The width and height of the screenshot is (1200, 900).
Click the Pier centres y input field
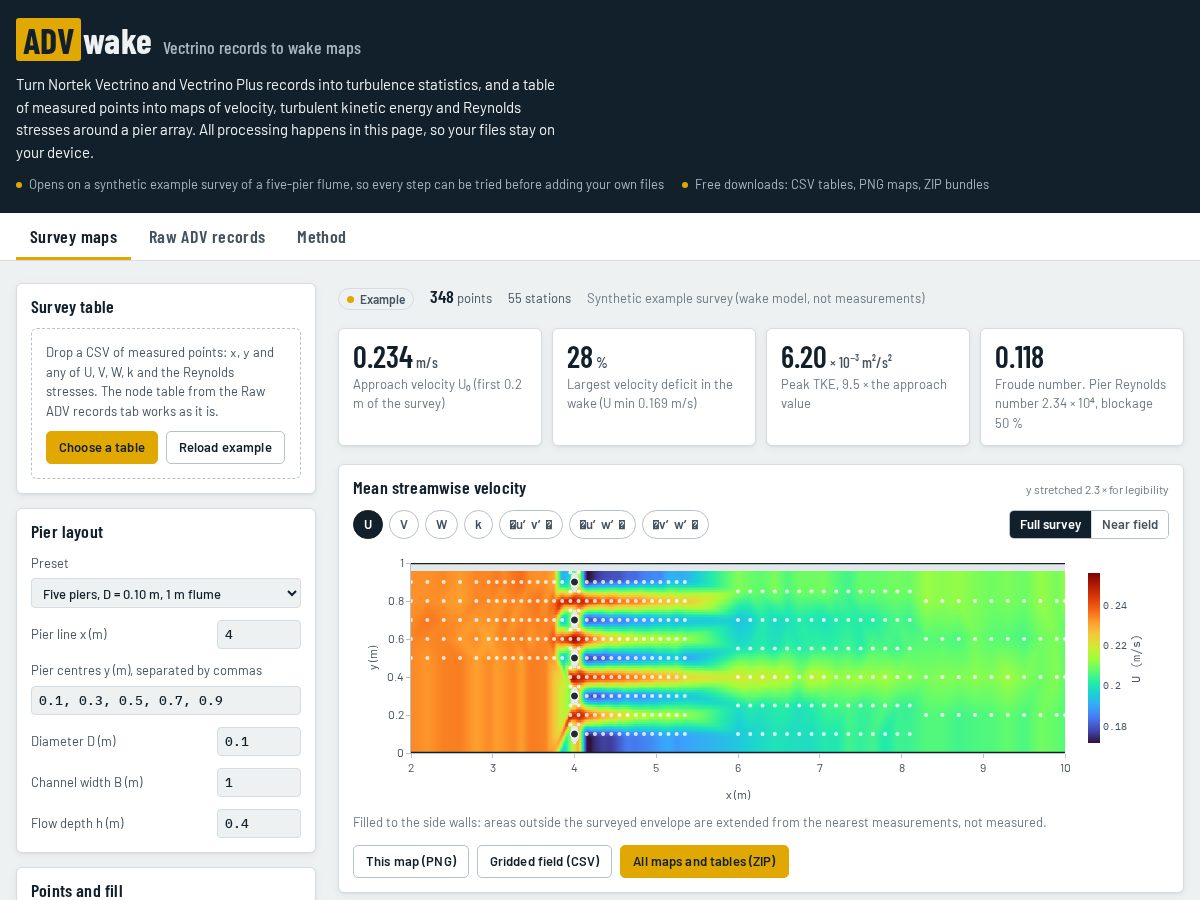point(166,700)
